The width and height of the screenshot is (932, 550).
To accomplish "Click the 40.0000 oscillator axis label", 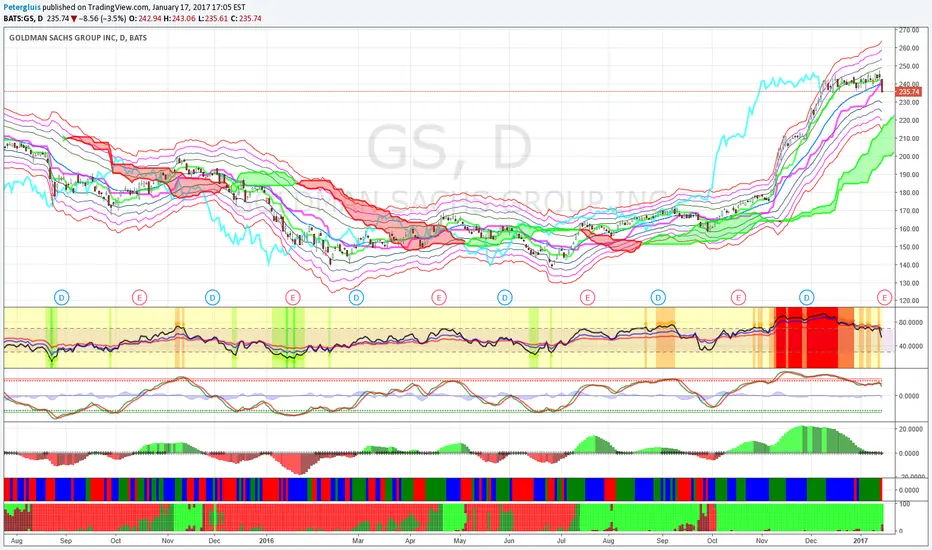I will pos(911,346).
